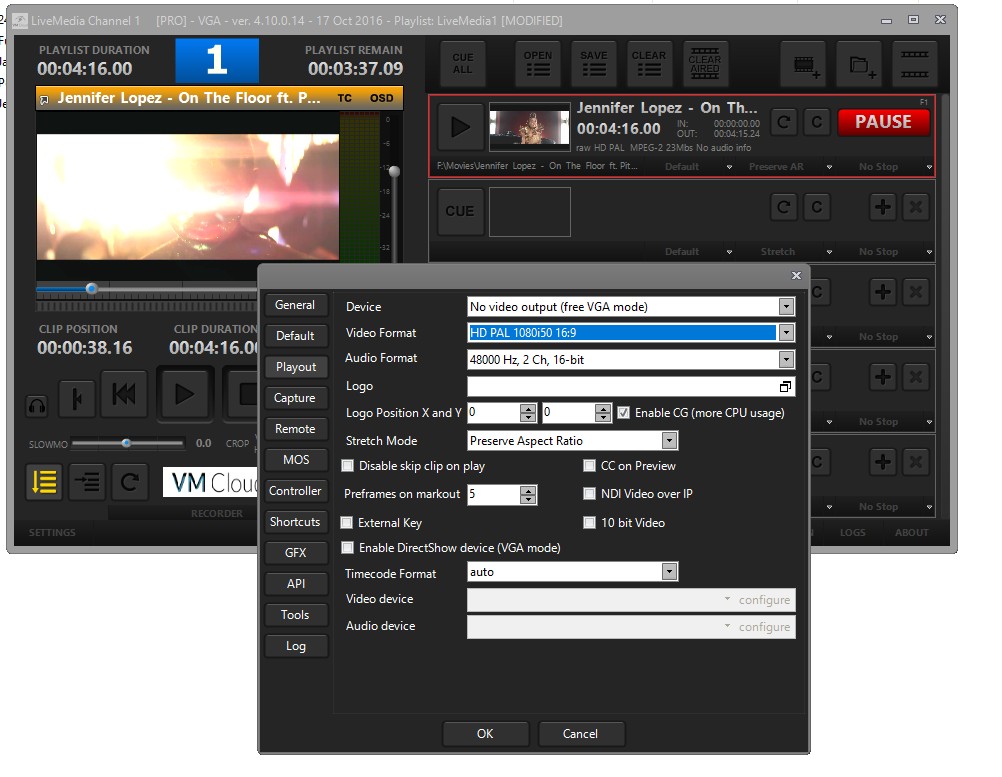
Task: Expand the Video Format dropdown
Action: (786, 333)
